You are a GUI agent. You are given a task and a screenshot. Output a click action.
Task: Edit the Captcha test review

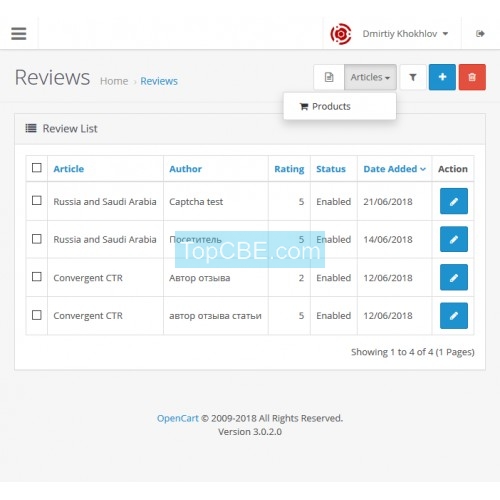pos(454,201)
